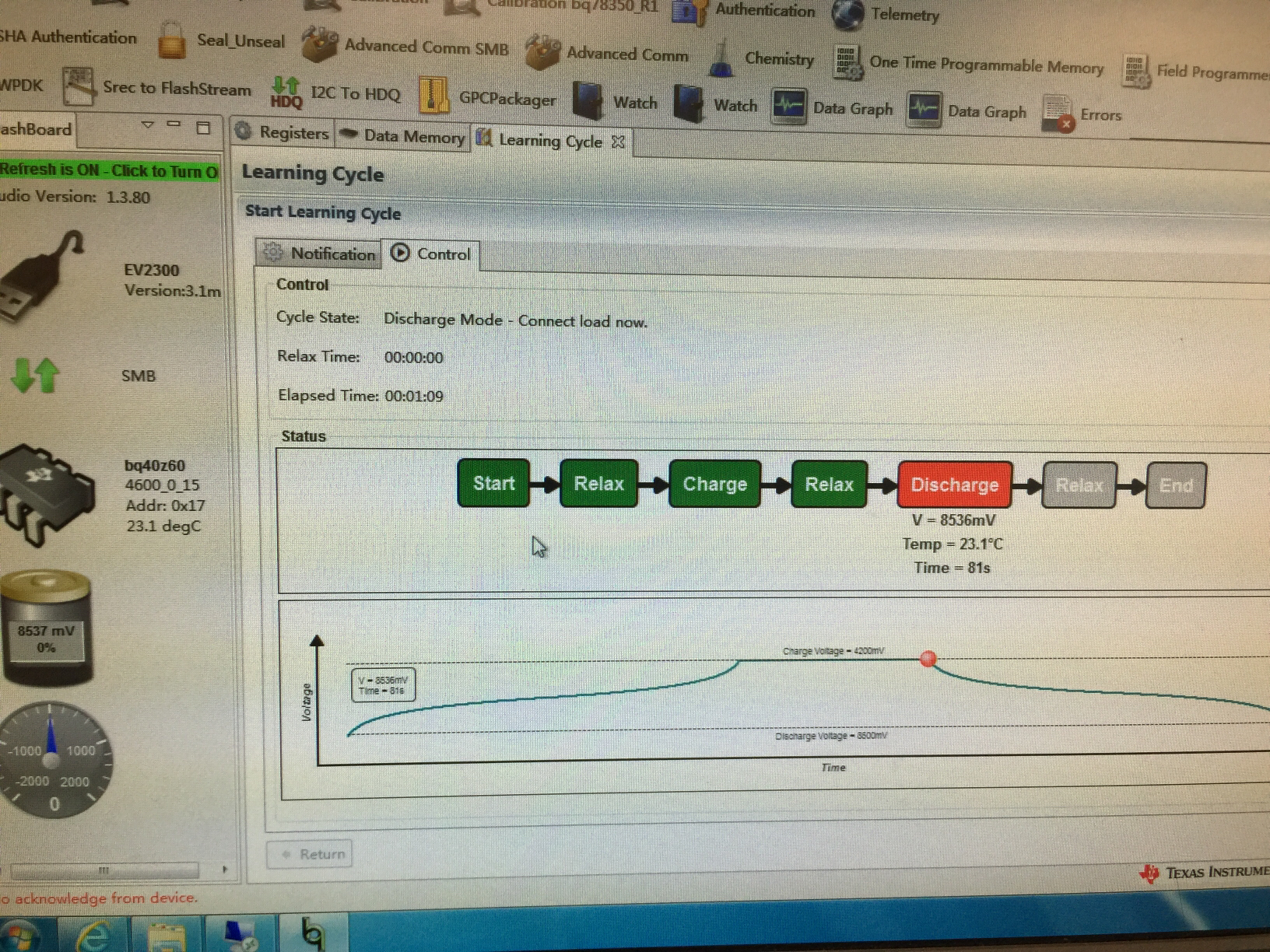The image size is (1270, 952).
Task: Open the Watch icon beside GPCPackager
Action: click(x=588, y=100)
